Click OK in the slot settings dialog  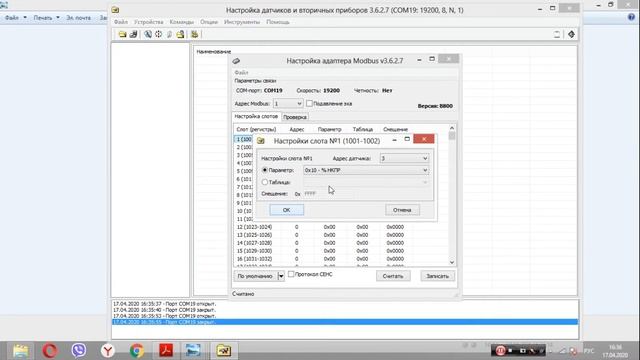click(287, 210)
